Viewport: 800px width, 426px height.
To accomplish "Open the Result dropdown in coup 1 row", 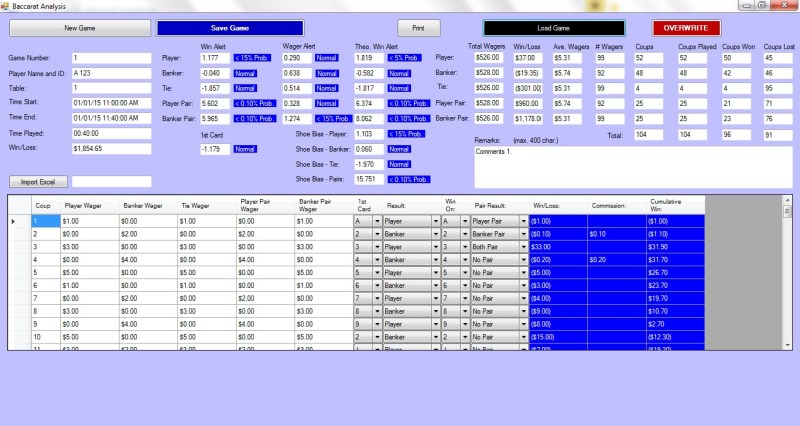I will [436, 220].
